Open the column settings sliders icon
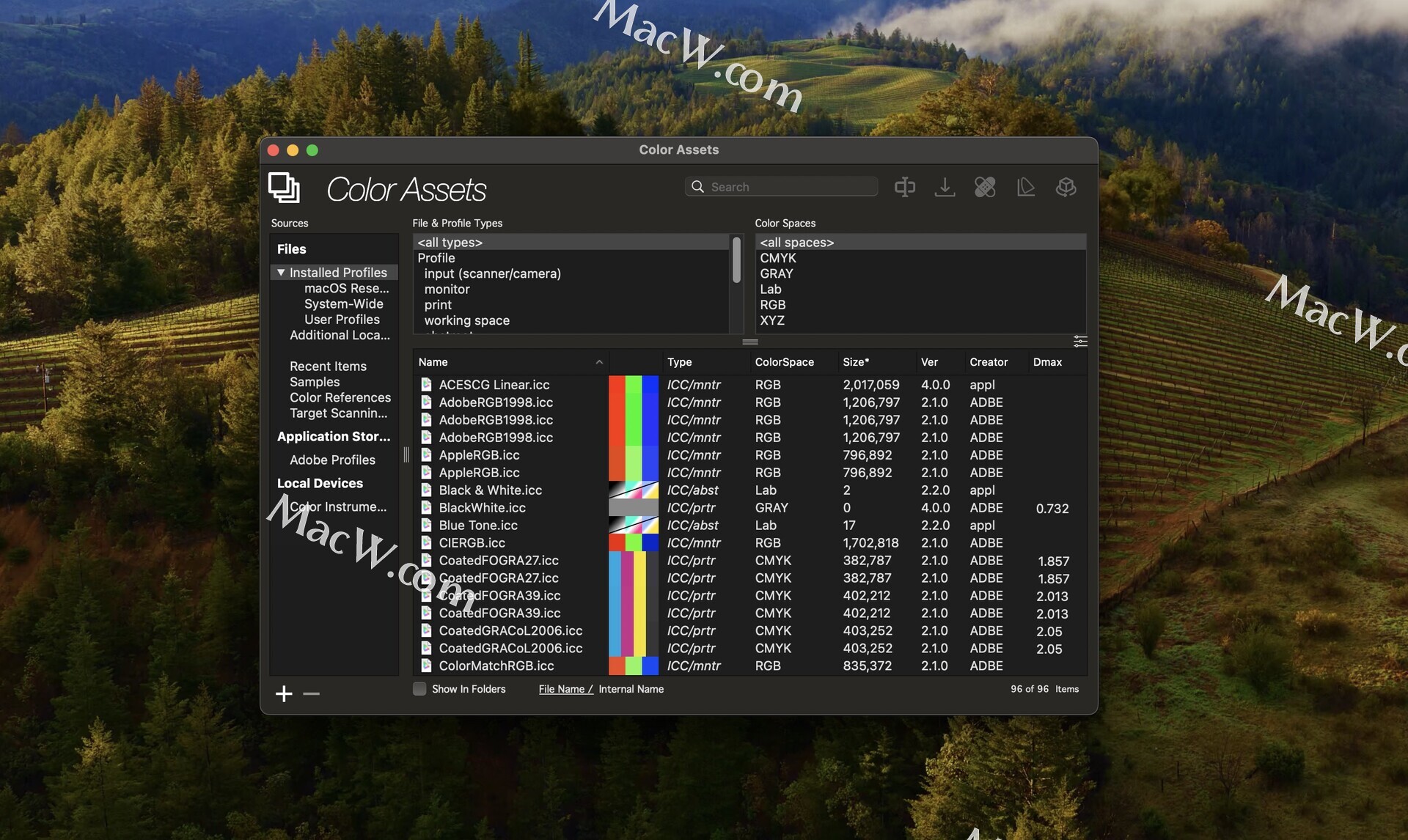 [x=1079, y=342]
